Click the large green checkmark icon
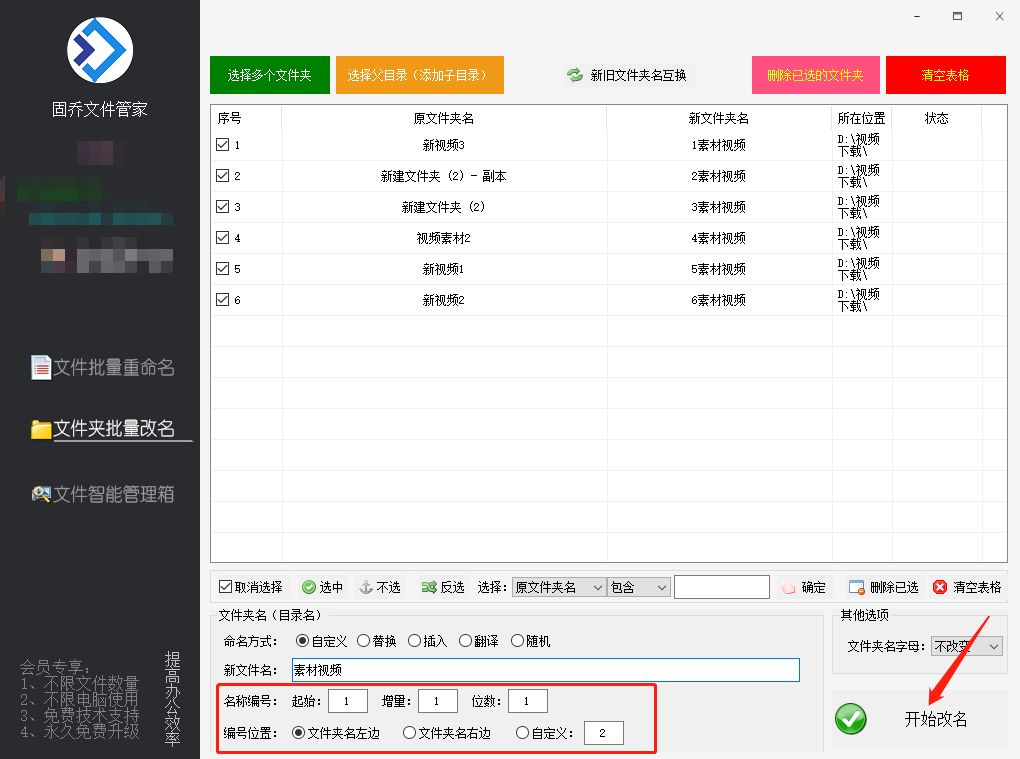 (x=851, y=719)
